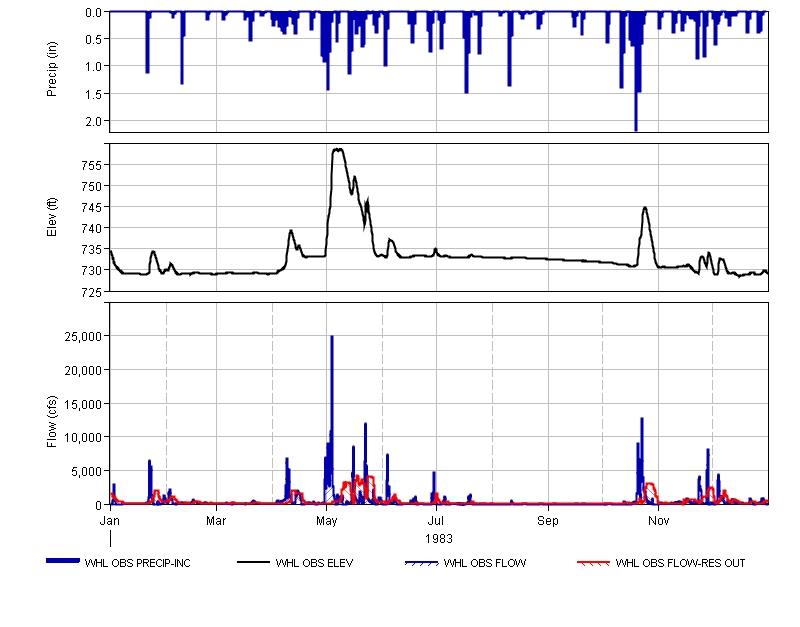Click the 25,000 tick label on the flow axis
The image size is (800, 627).
(81, 336)
